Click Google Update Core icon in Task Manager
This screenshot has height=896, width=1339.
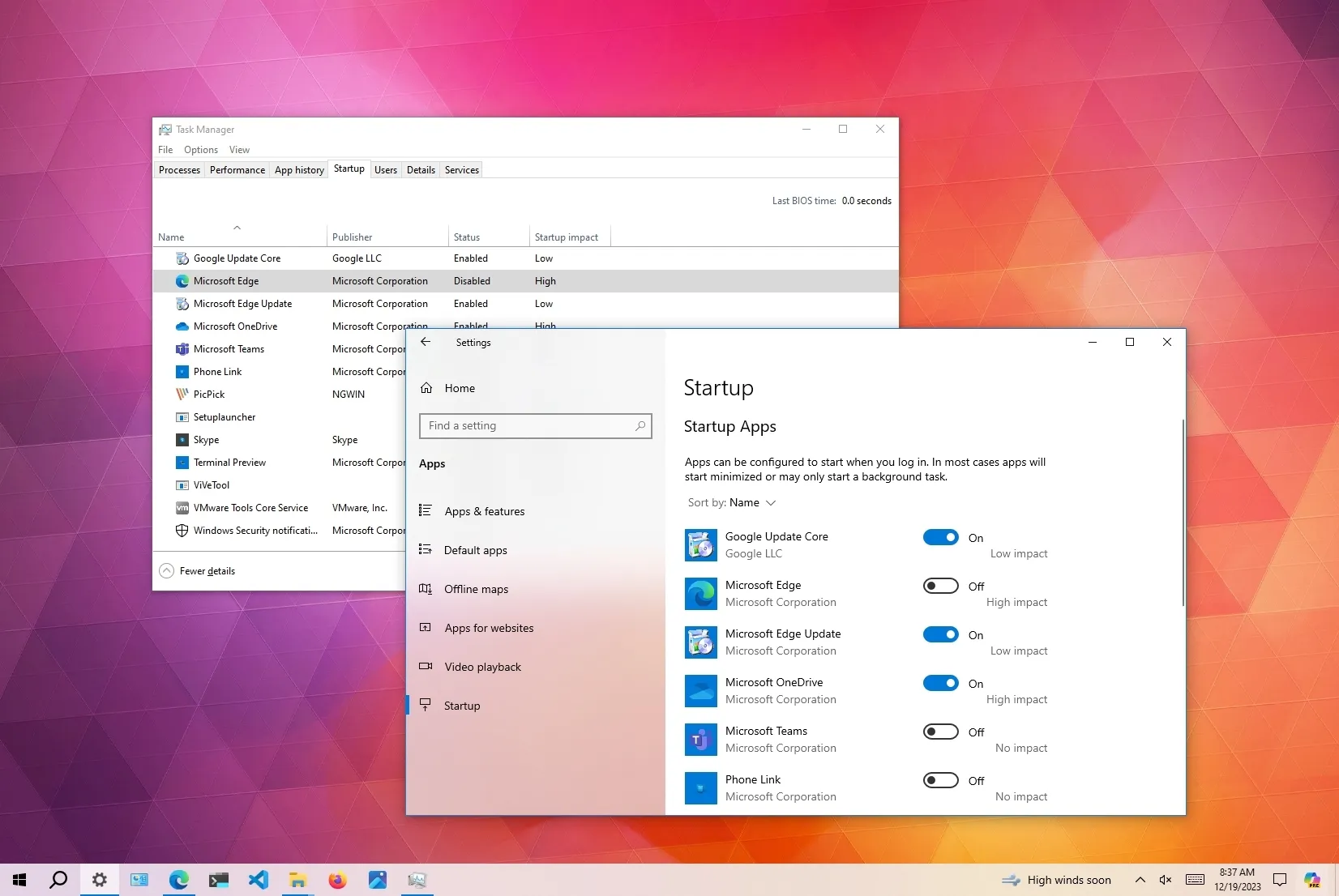pos(182,258)
